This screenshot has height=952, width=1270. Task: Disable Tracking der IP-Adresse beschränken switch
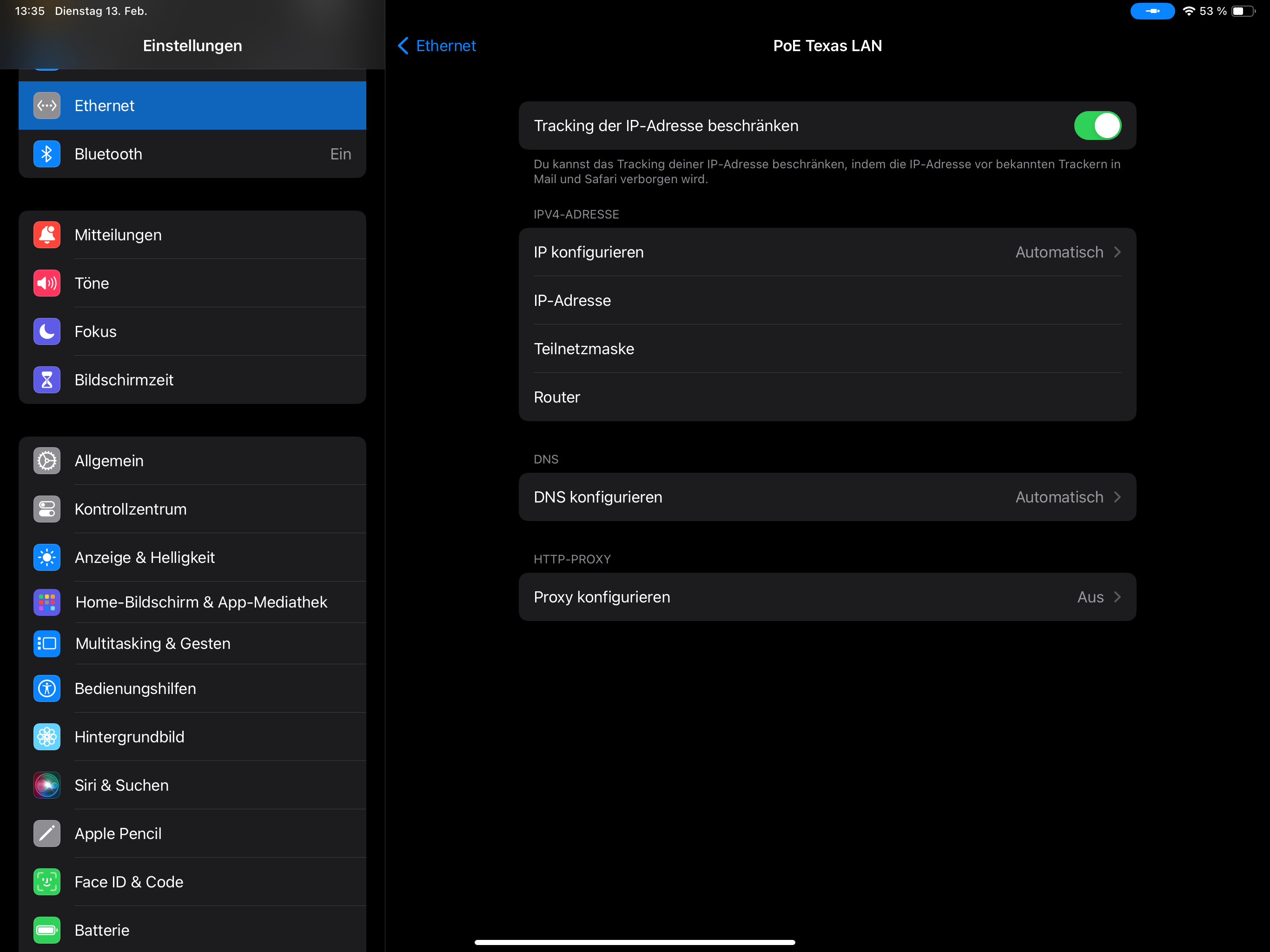click(x=1097, y=126)
